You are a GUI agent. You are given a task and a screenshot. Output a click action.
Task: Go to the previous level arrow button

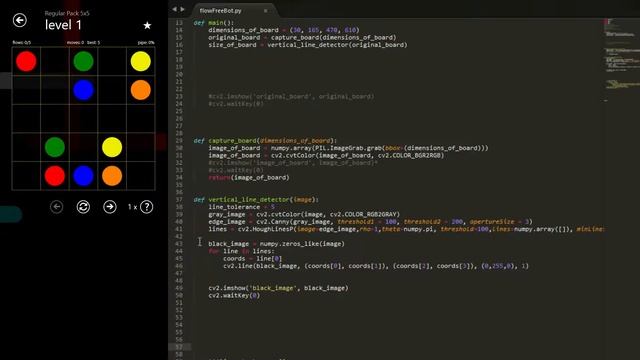click(56, 207)
